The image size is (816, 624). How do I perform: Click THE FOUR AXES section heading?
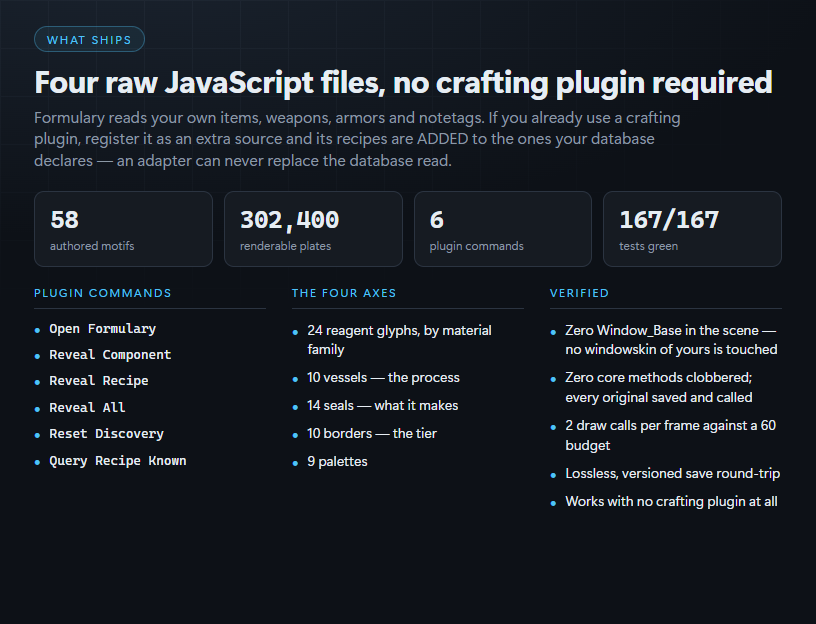click(x=344, y=293)
